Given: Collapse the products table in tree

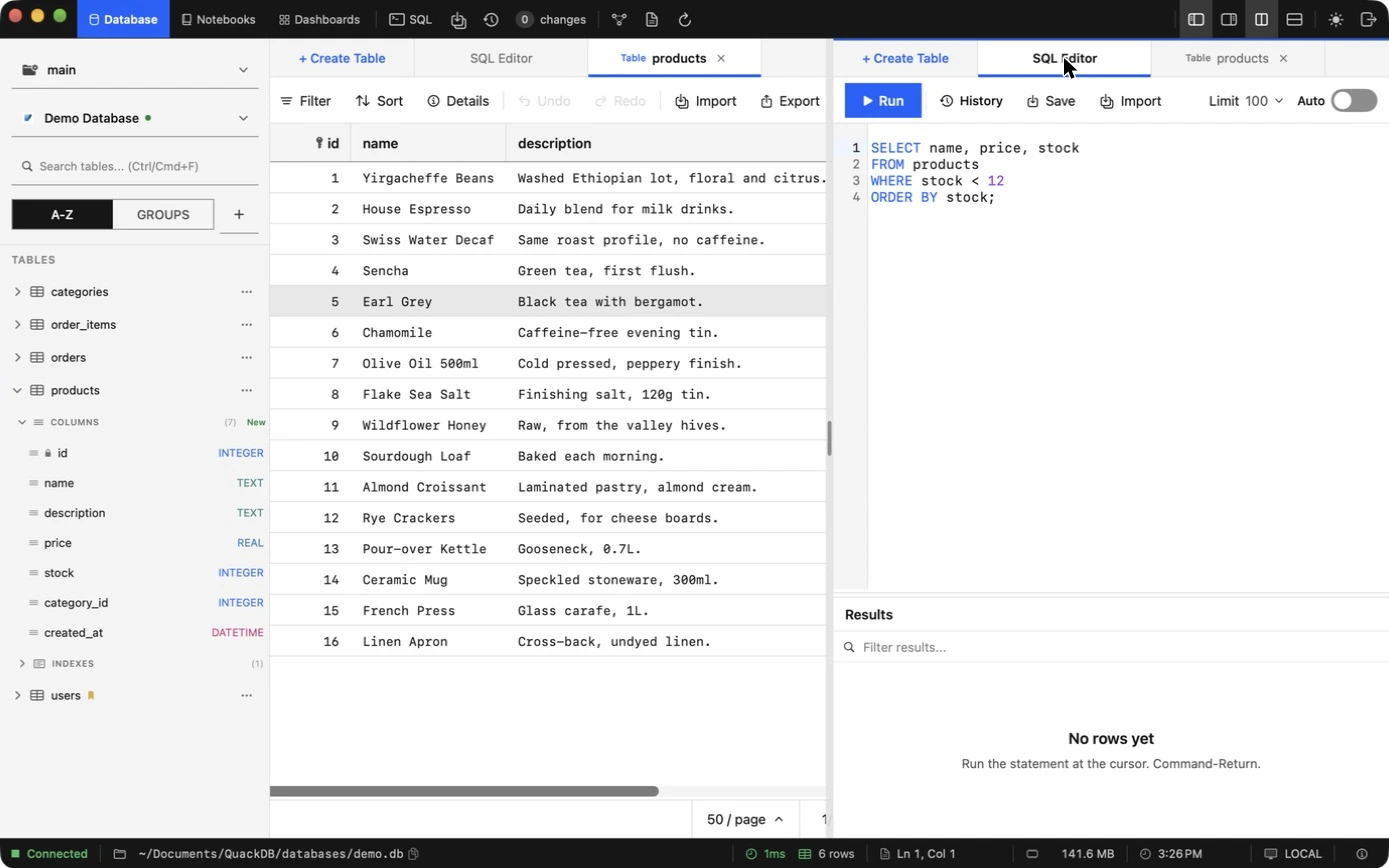Looking at the screenshot, I should pos(17,390).
